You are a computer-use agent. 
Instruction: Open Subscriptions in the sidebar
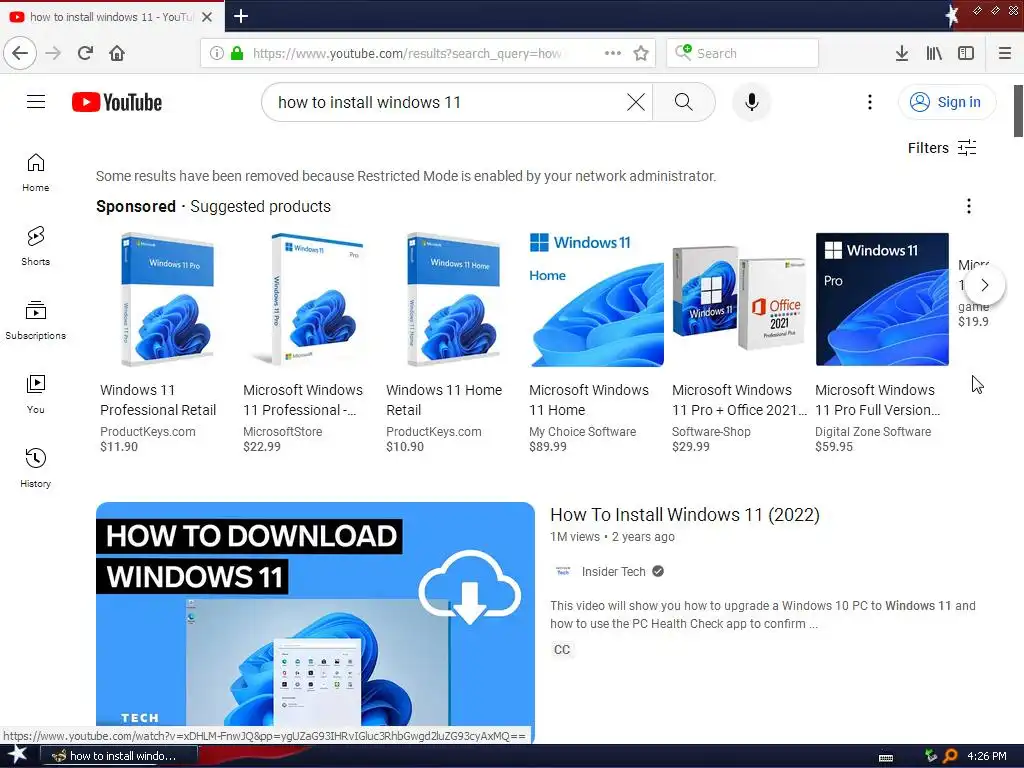35,320
